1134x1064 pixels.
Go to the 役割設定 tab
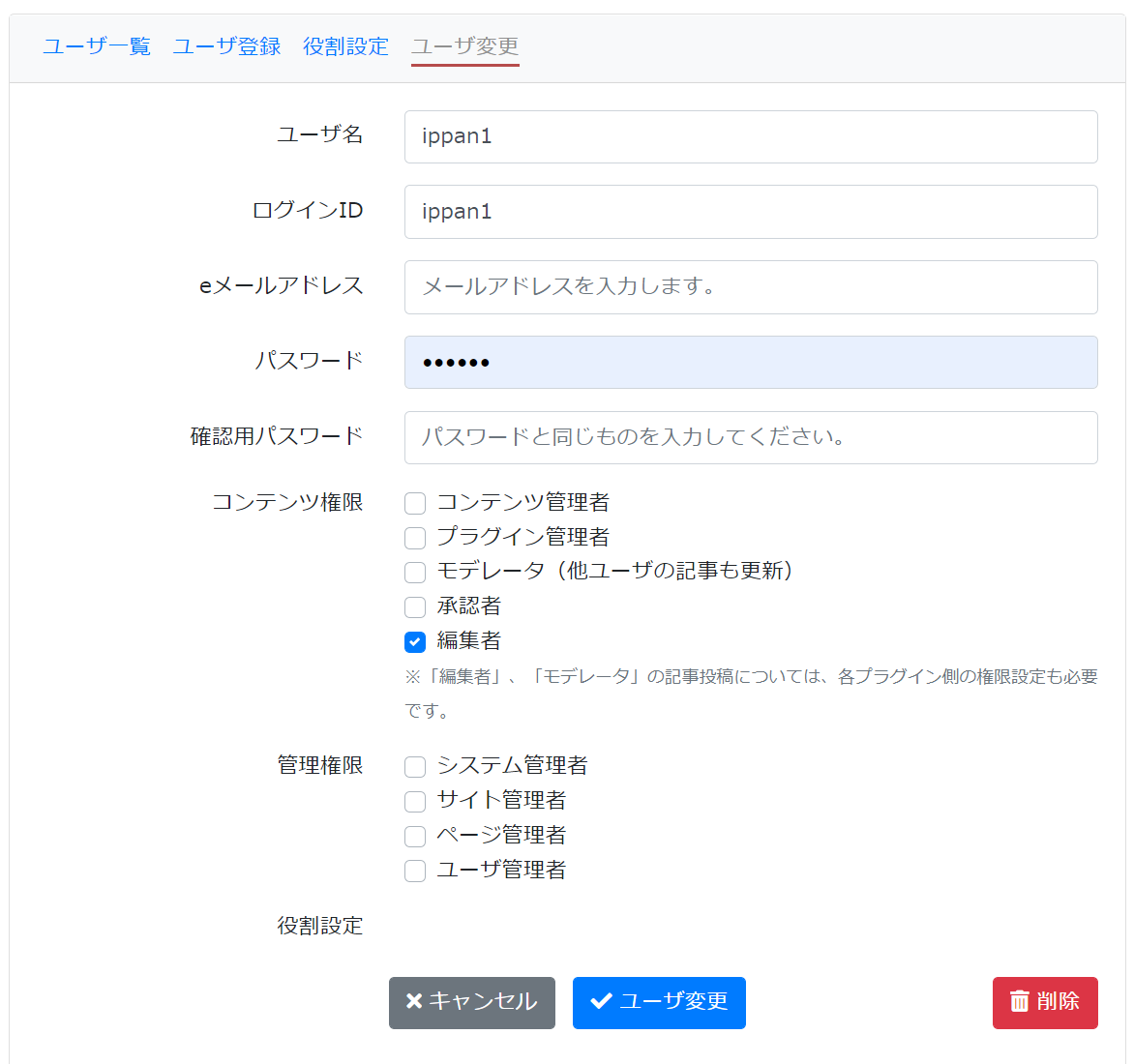coord(344,46)
